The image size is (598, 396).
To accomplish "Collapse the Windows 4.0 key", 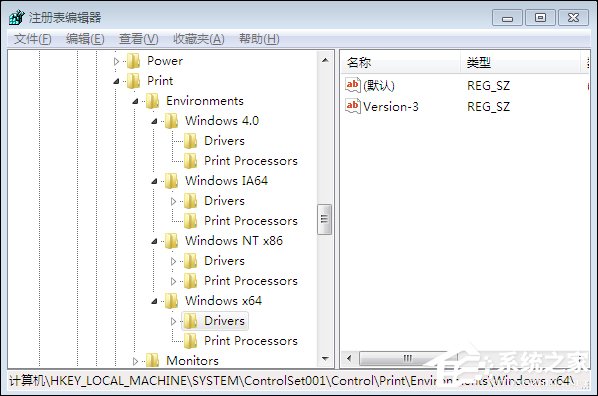I will 154,121.
